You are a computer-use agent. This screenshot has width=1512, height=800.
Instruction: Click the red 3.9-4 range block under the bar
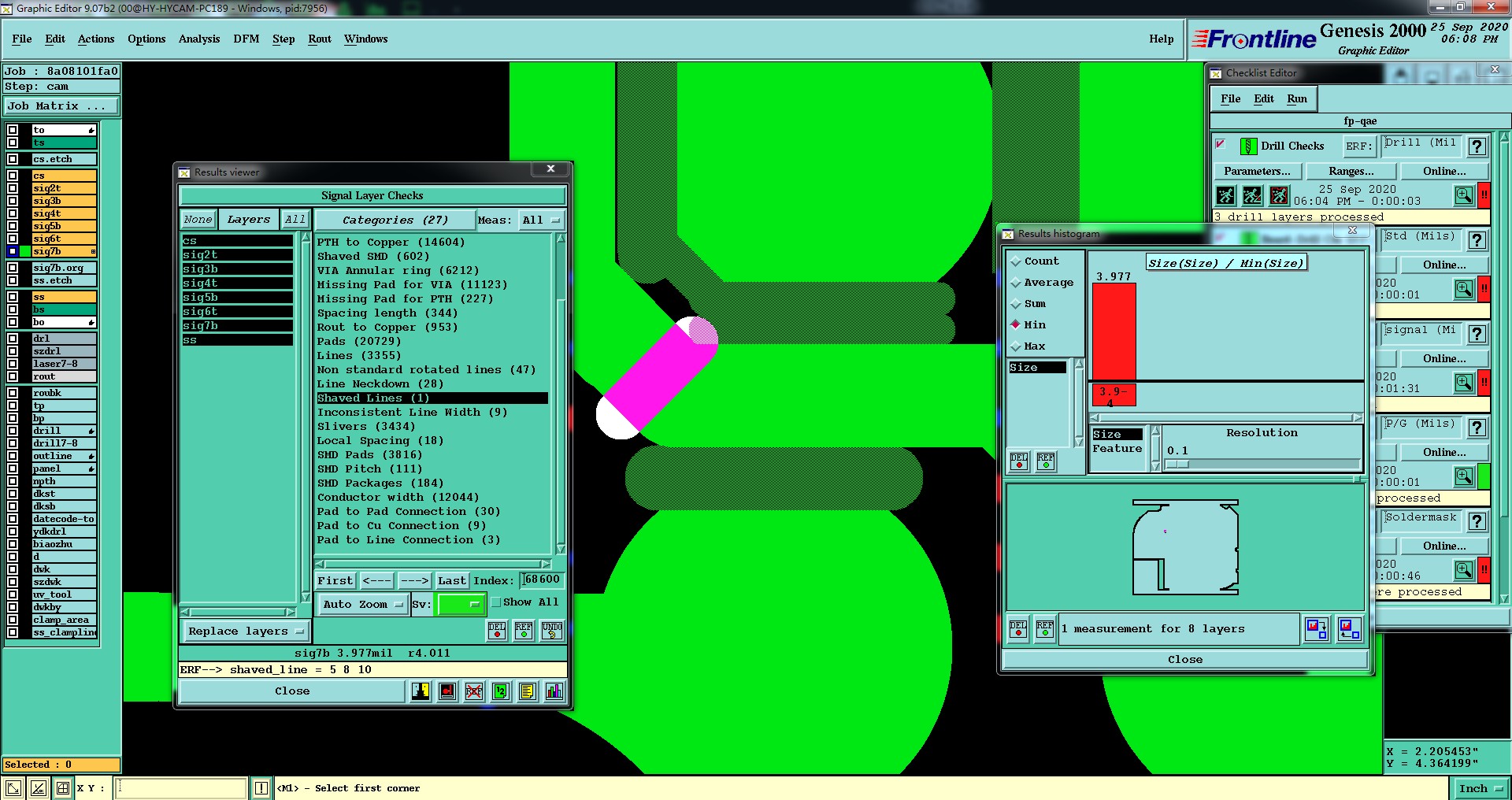coord(1114,395)
